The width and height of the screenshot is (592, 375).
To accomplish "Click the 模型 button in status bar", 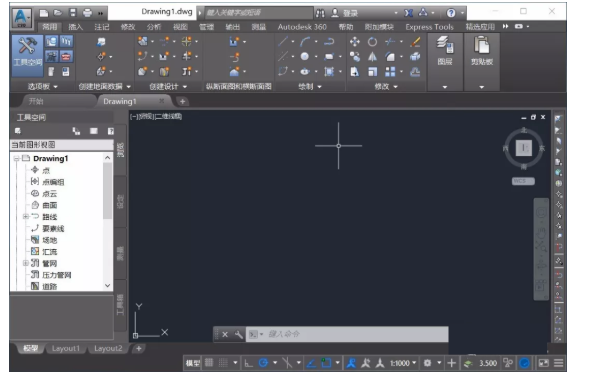I will 193,363.
